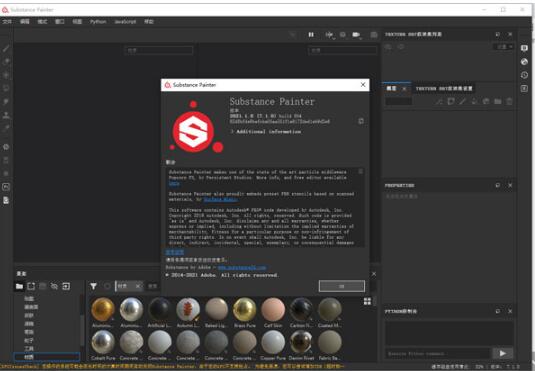Viewport: 535px width, 371px height.
Task: Add a folder in layers toolbar
Action: click(498, 101)
